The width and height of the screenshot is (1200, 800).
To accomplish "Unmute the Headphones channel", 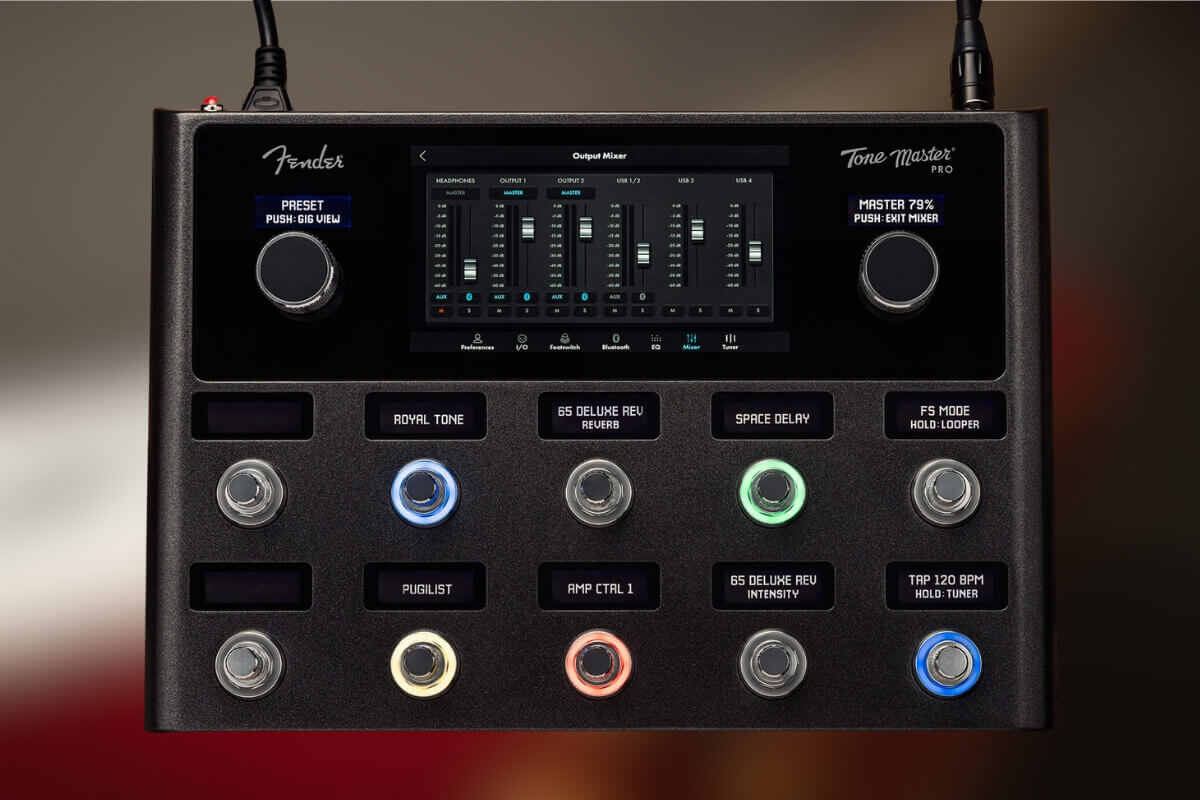I will (x=442, y=310).
